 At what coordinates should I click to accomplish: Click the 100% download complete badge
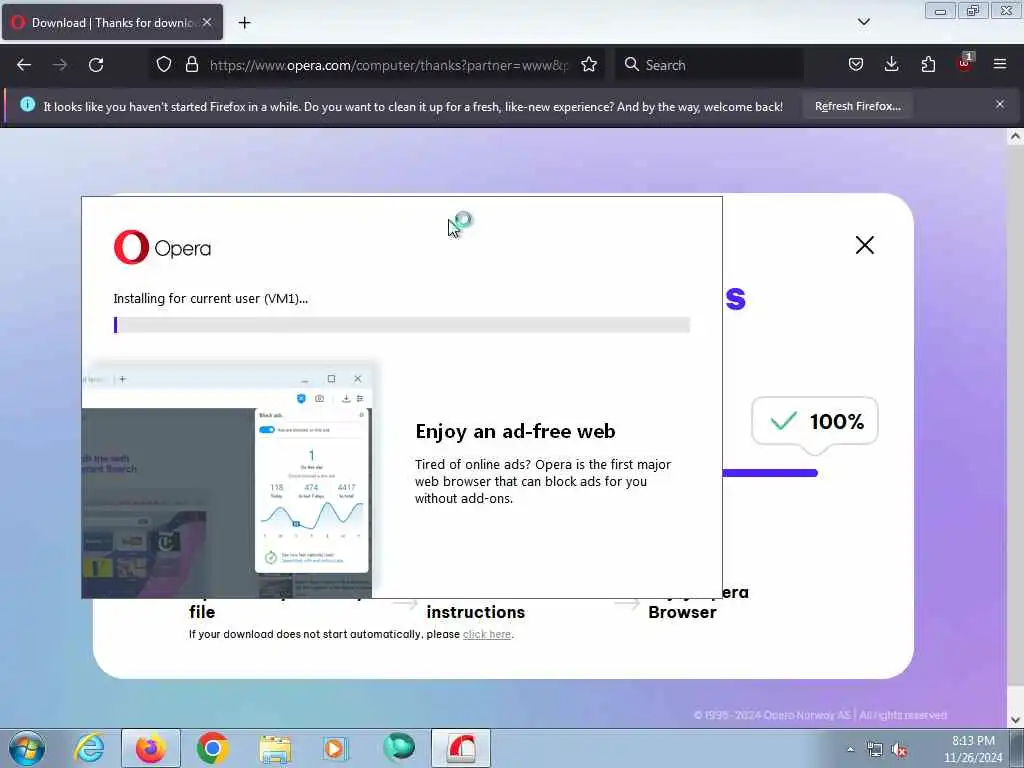(815, 421)
